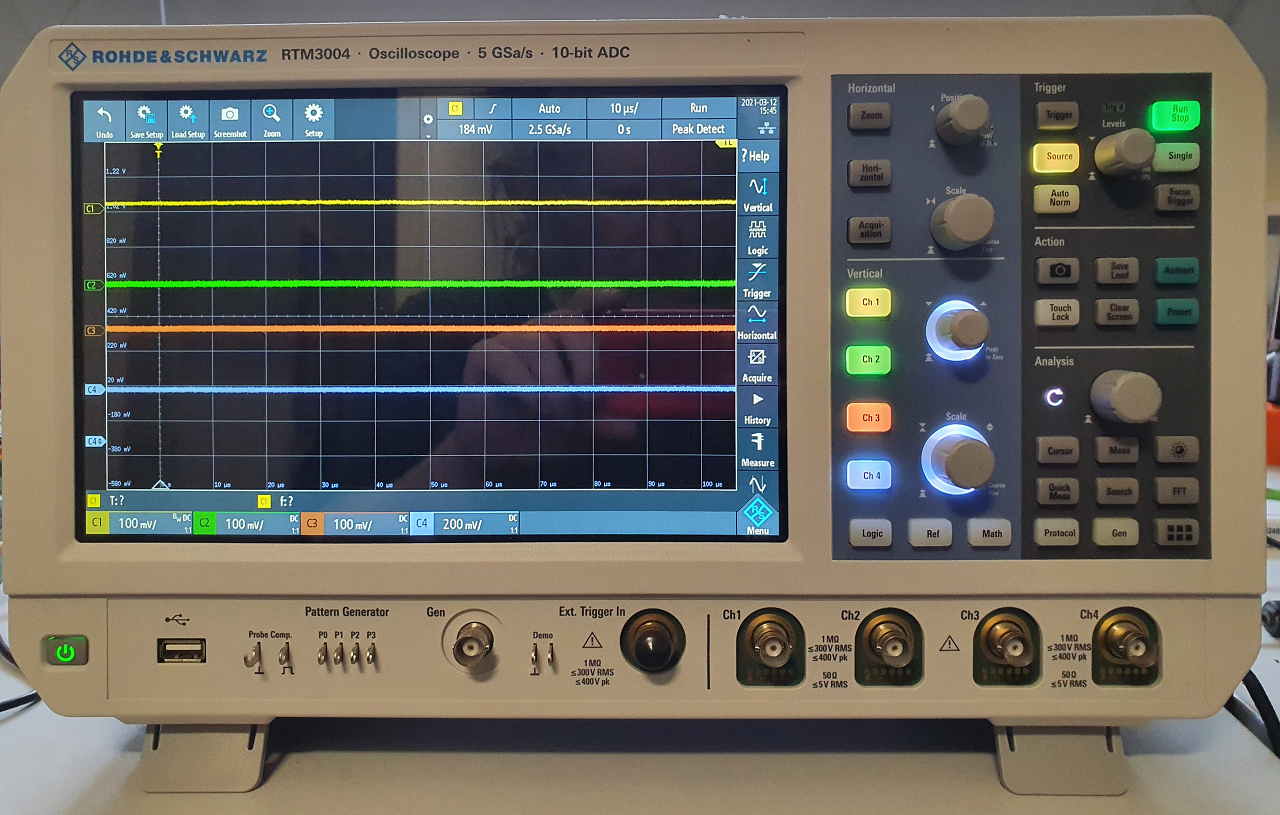Select the rising-edge trigger slope symbol
Screen dimensions: 1280x815
click(491, 108)
